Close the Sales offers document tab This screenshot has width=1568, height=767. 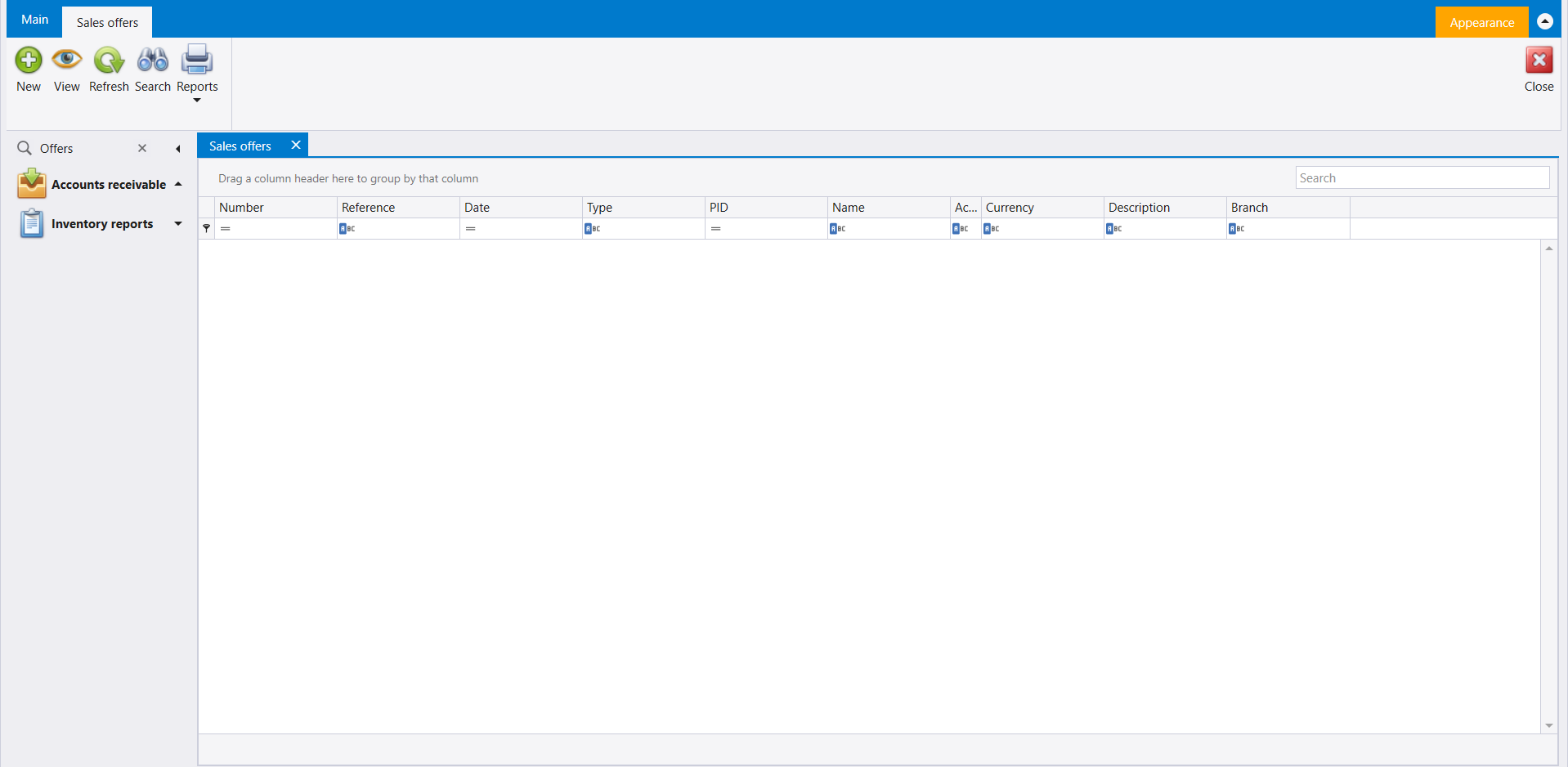click(x=296, y=145)
